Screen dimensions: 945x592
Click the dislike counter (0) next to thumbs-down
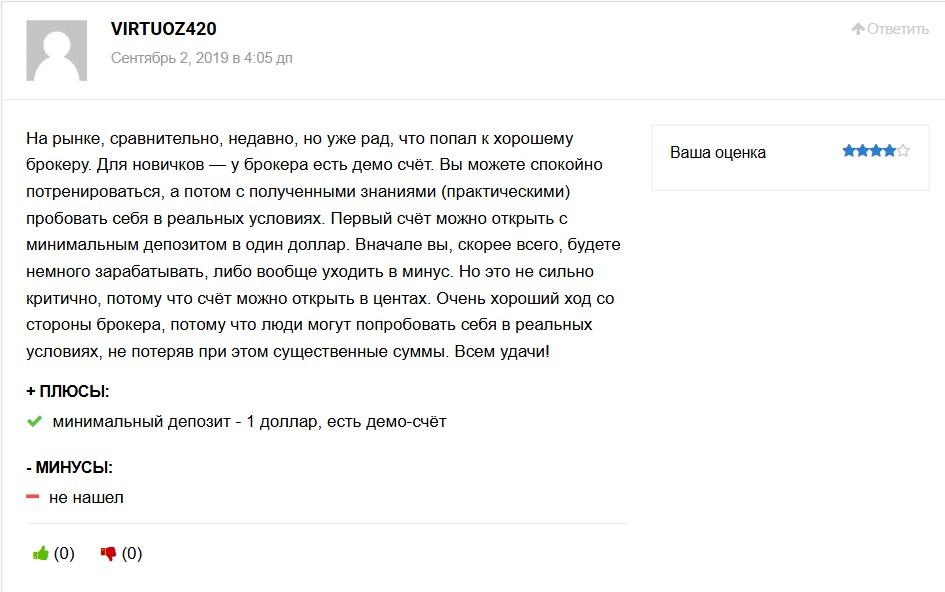(132, 553)
